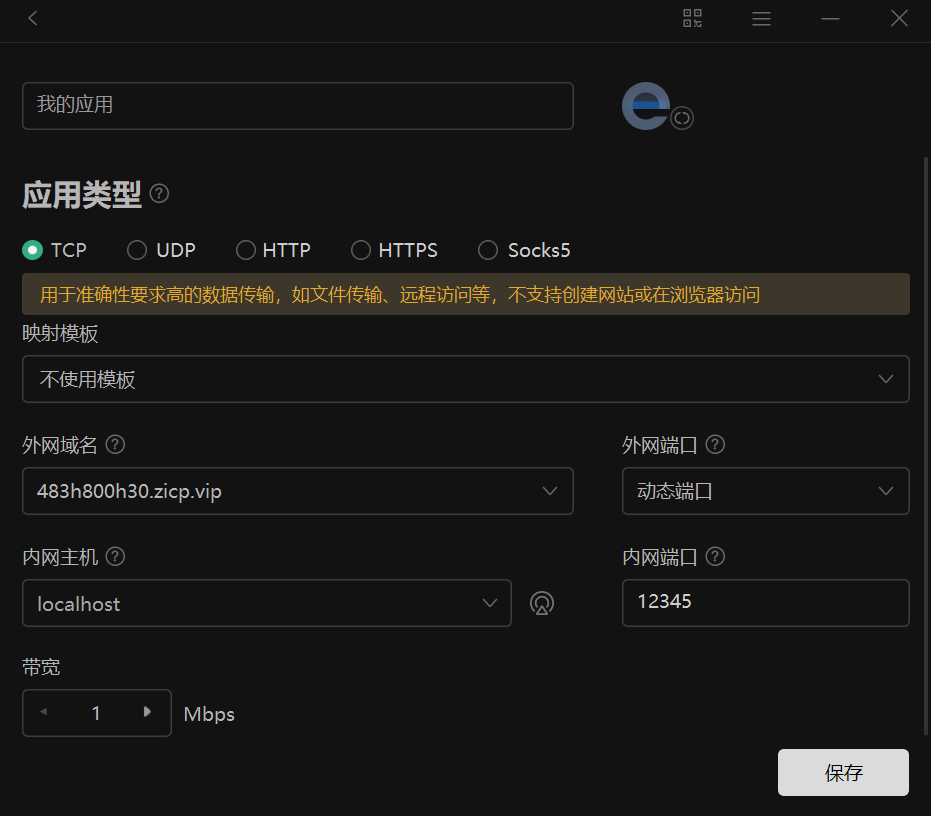Select the UDP radio button
Screen dimensions: 931x816
[x=137, y=250]
